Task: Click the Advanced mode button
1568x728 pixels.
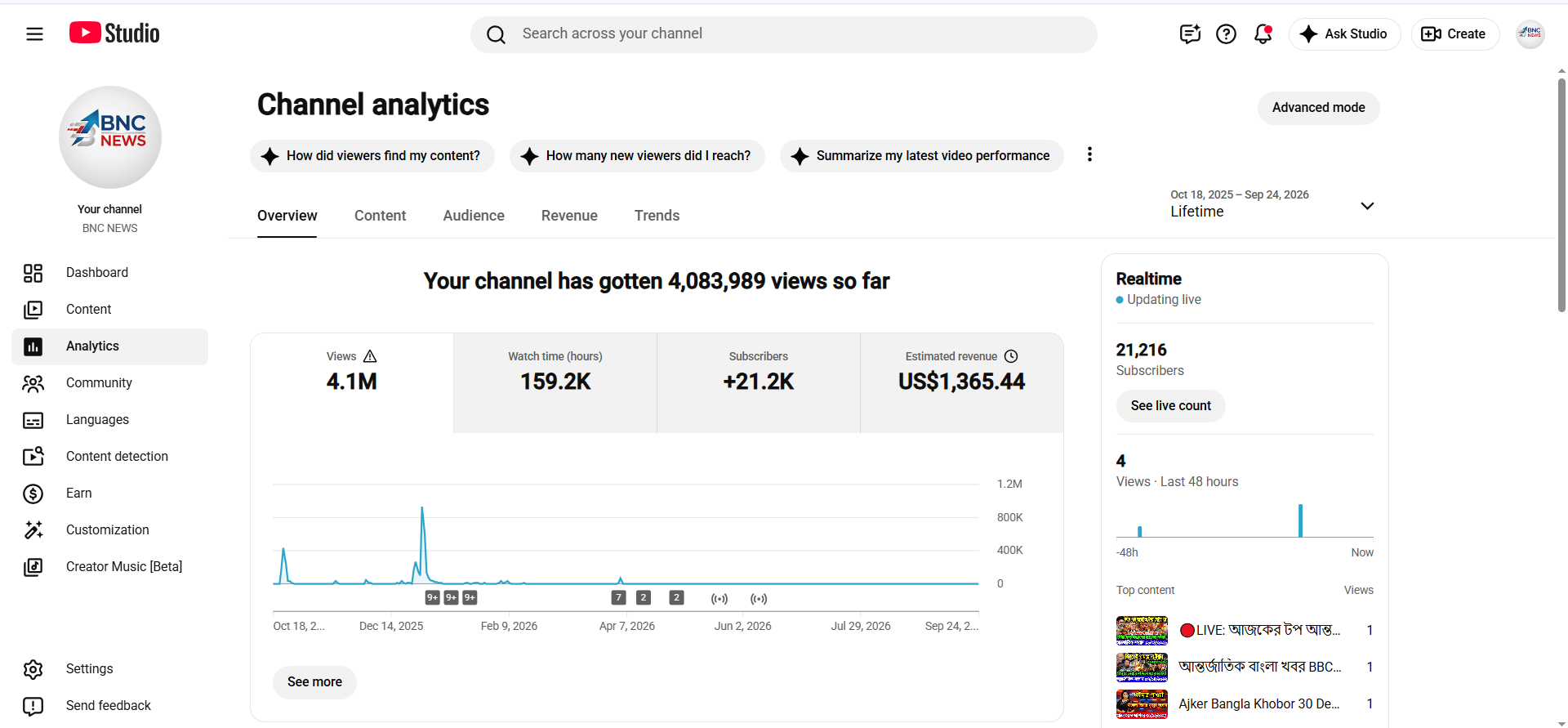Action: 1318,108
